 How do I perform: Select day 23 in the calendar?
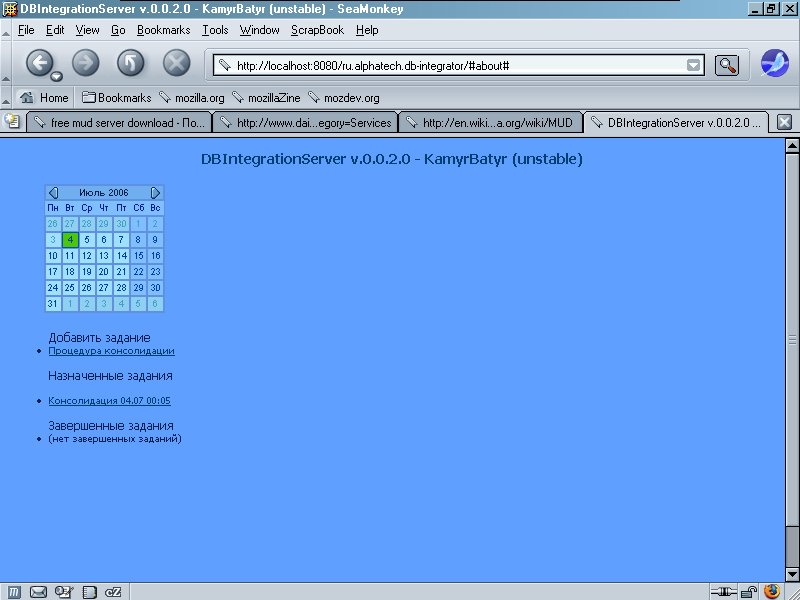(155, 272)
